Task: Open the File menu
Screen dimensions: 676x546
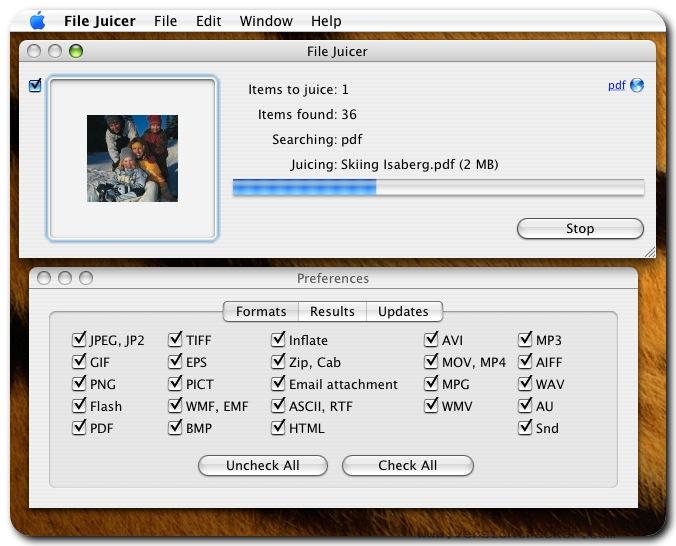Action: [x=166, y=21]
